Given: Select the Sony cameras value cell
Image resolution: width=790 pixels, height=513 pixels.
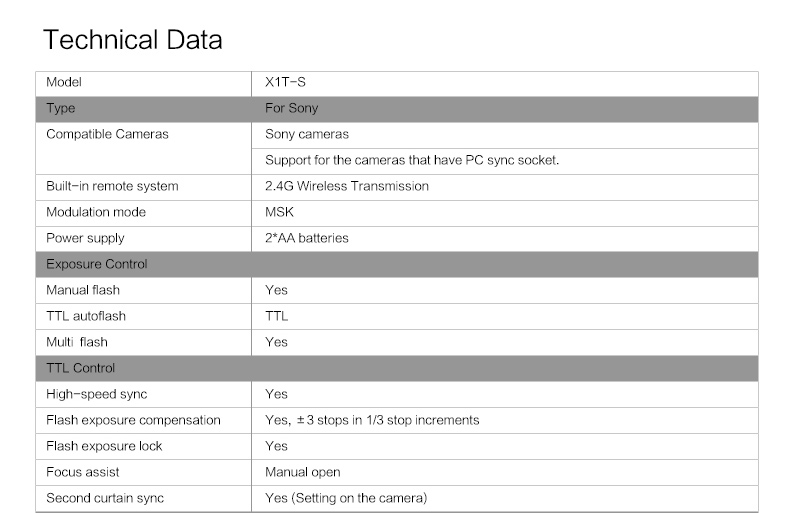Looking at the screenshot, I should click(307, 134).
